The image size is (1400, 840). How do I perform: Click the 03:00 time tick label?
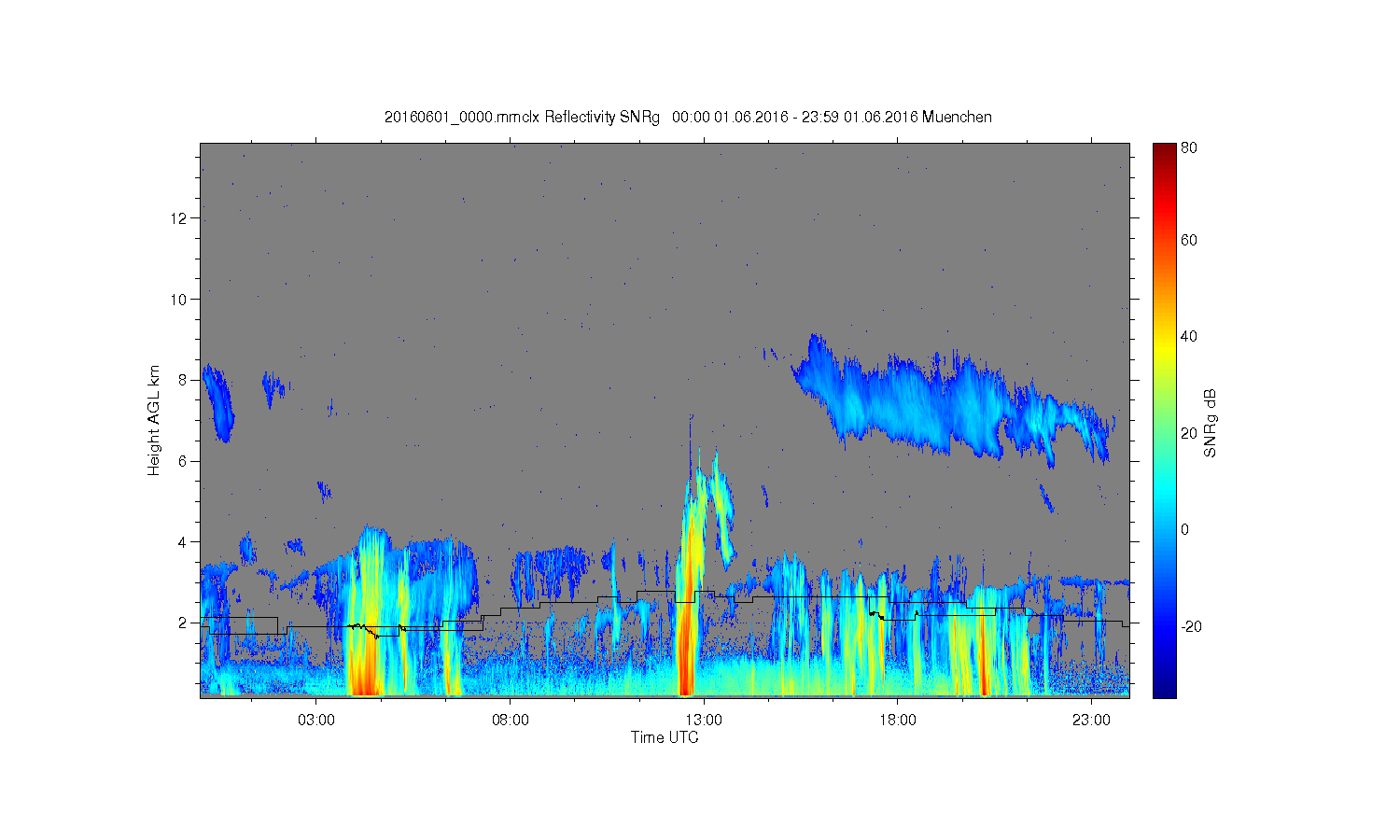[315, 721]
